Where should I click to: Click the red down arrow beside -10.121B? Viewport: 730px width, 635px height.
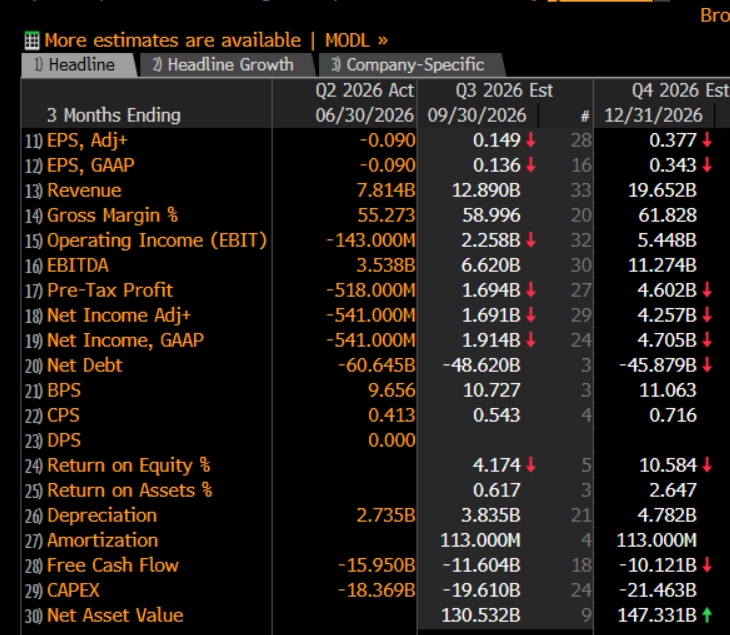[x=707, y=566]
